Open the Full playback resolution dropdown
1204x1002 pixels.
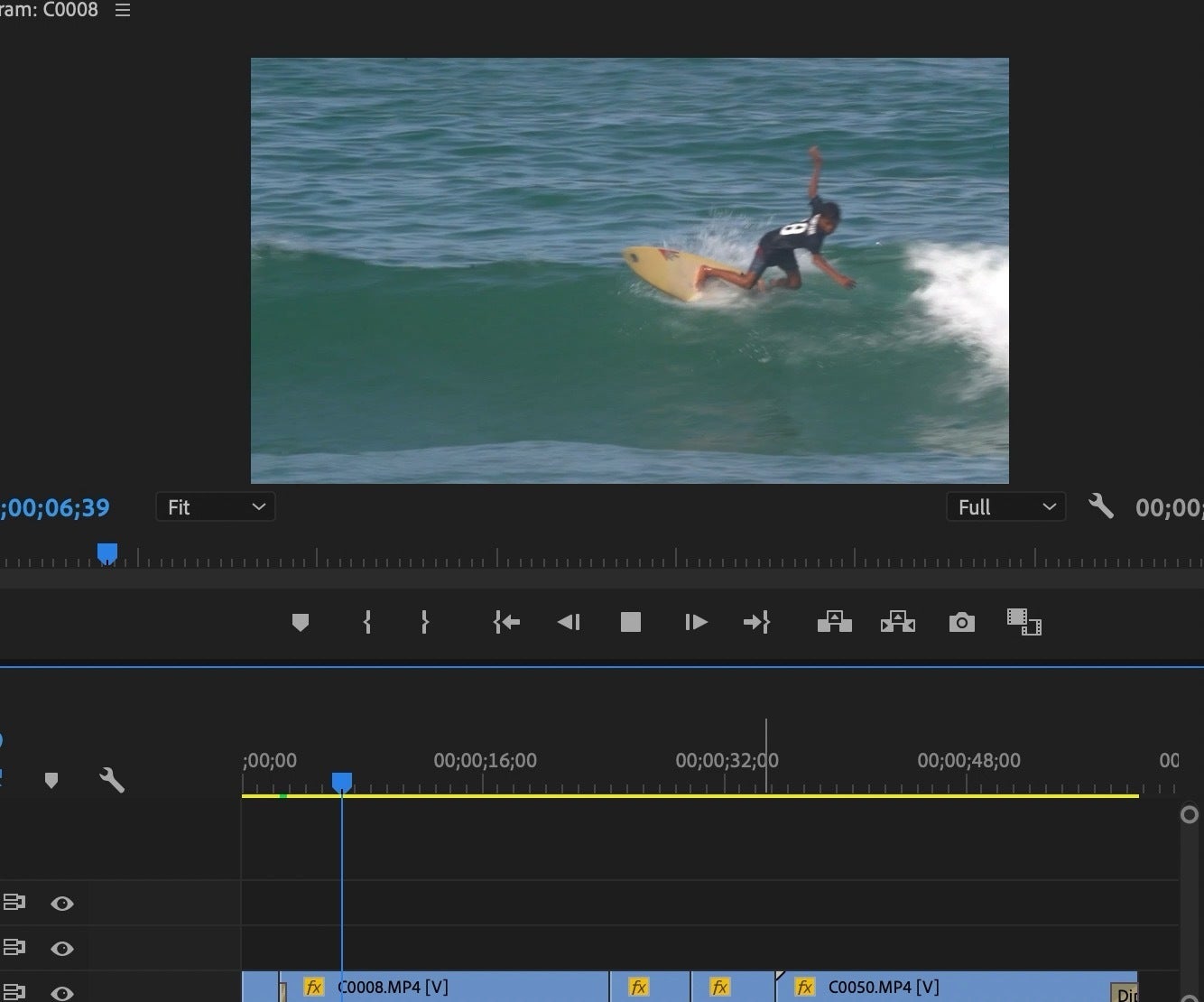1005,507
